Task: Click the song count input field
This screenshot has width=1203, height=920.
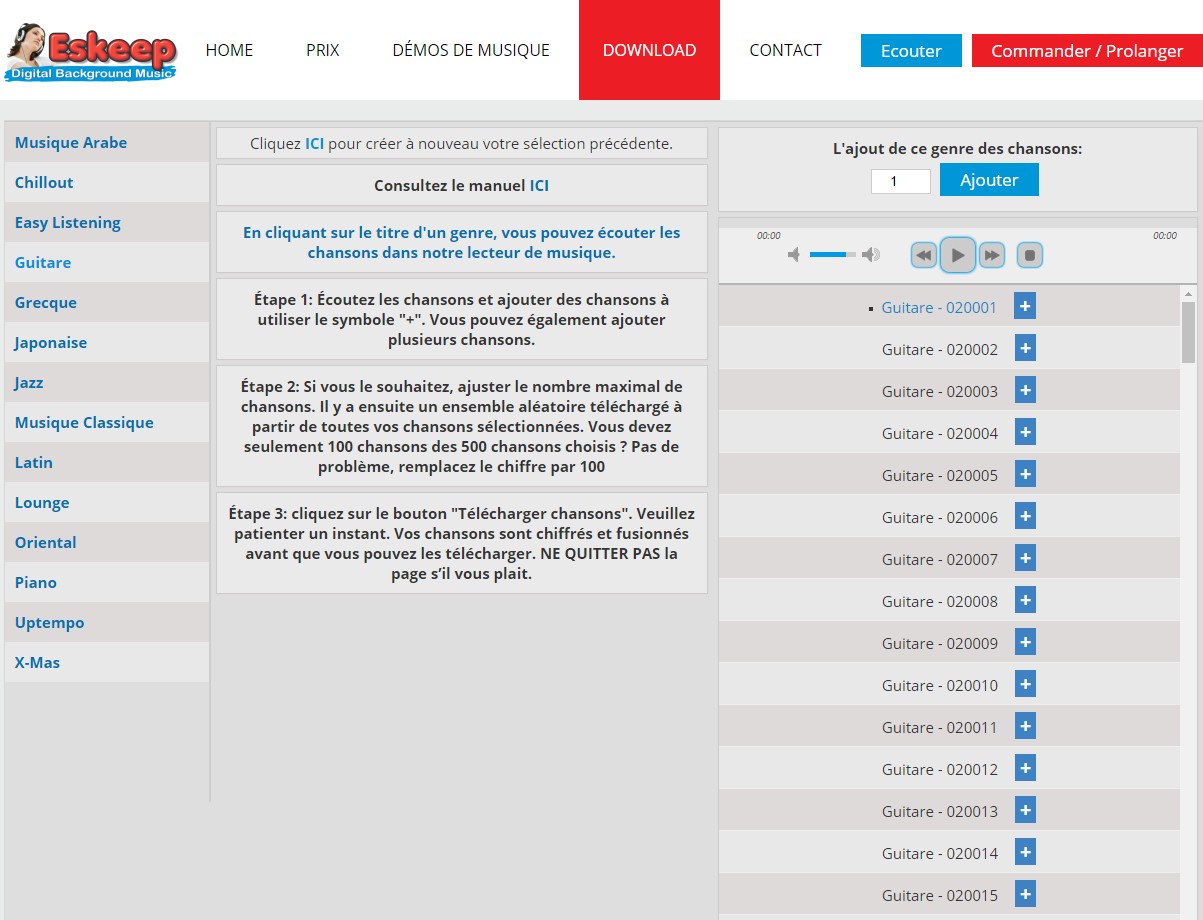Action: pyautogui.click(x=901, y=181)
